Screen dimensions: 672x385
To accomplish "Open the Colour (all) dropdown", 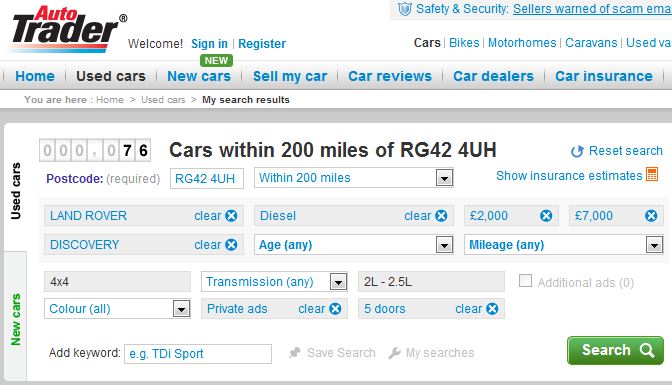I will (117, 309).
